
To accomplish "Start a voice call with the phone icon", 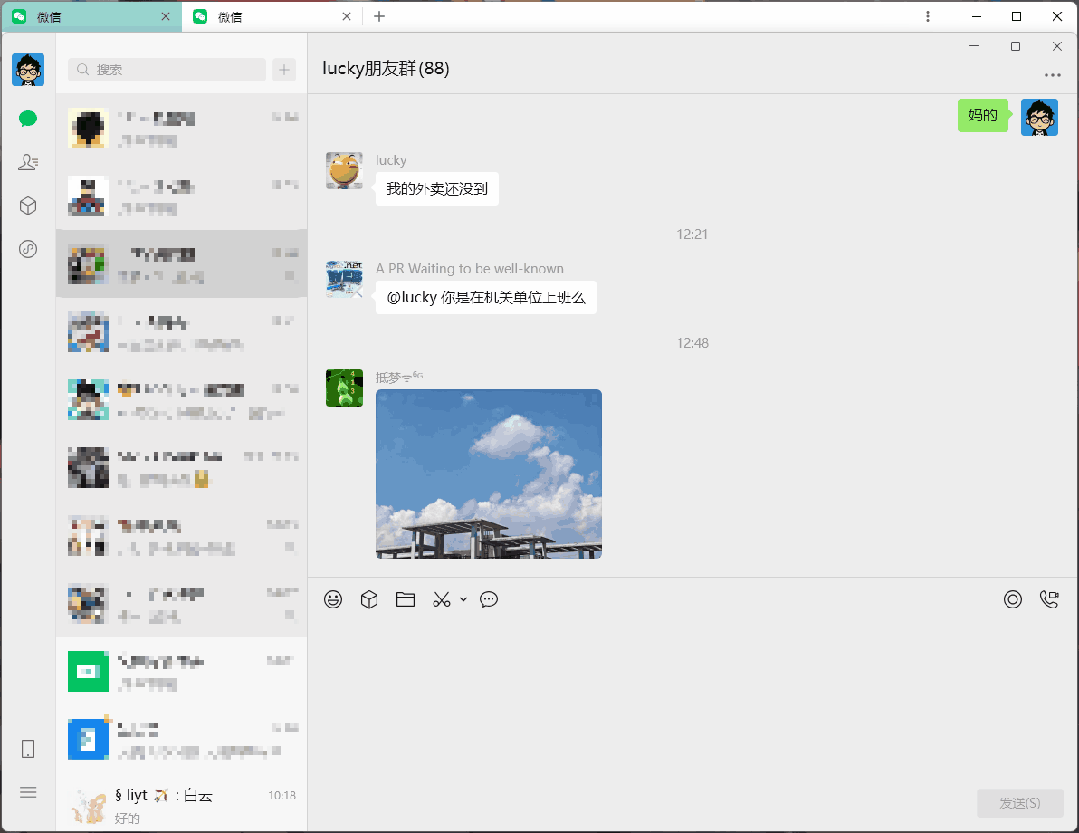I will 1049,600.
